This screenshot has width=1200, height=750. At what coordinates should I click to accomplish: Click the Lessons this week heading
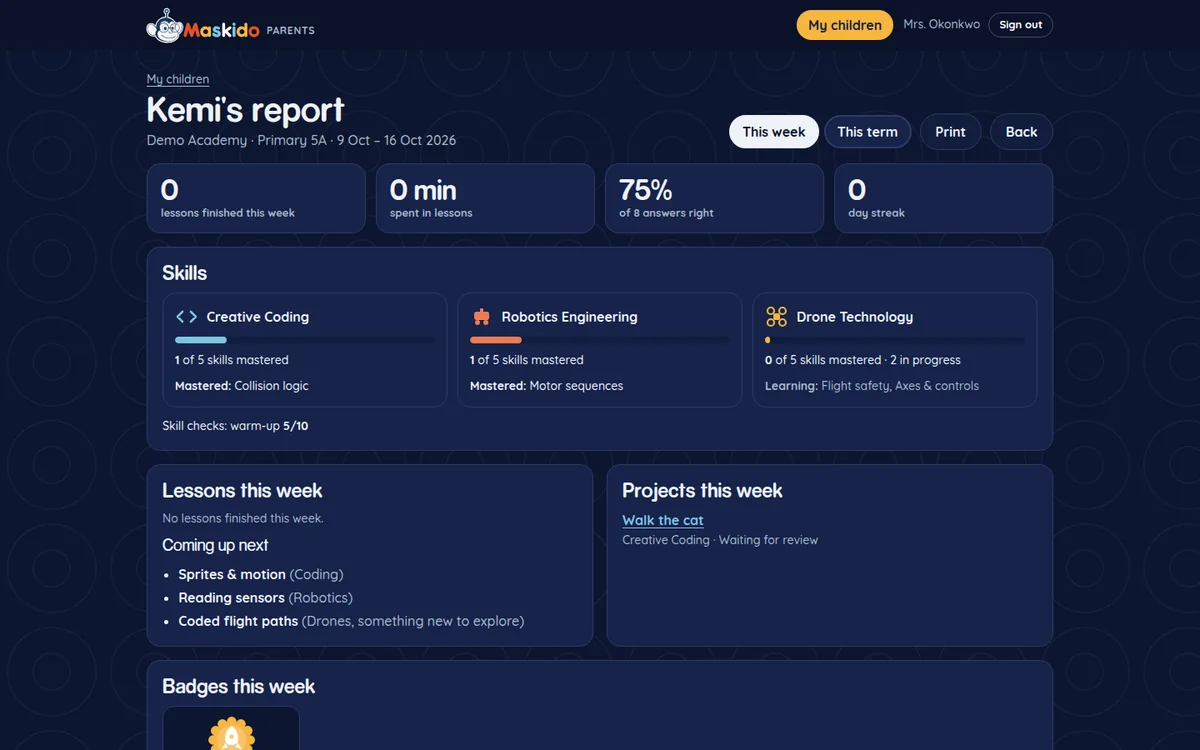(x=242, y=491)
